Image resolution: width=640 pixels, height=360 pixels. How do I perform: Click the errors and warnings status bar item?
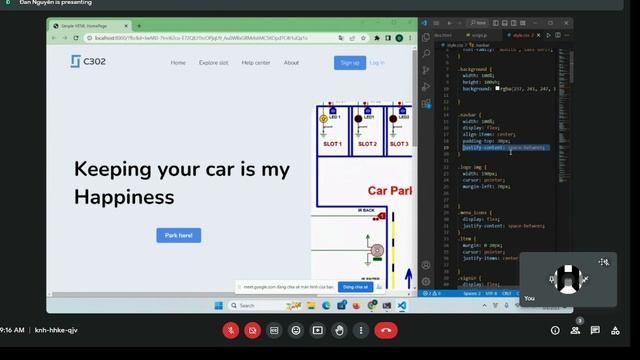click(x=431, y=293)
